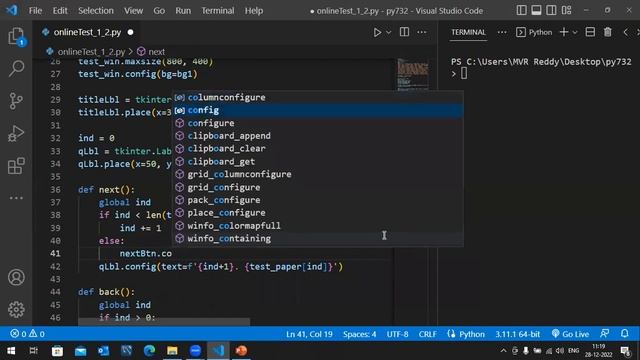Select the onlineTest_1_2.py editor tab
Viewport: 640px width, 360px height.
[87, 32]
